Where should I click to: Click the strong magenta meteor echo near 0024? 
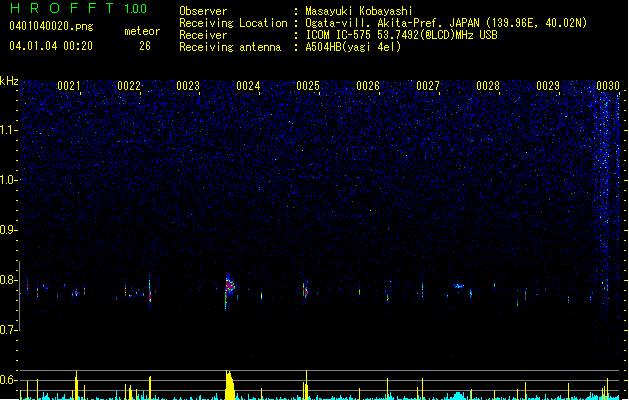(x=229, y=287)
